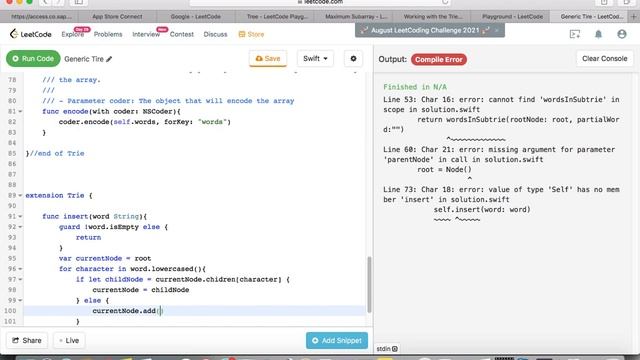
Task: Click the leetcode.com address bar
Action: tap(320, 2)
